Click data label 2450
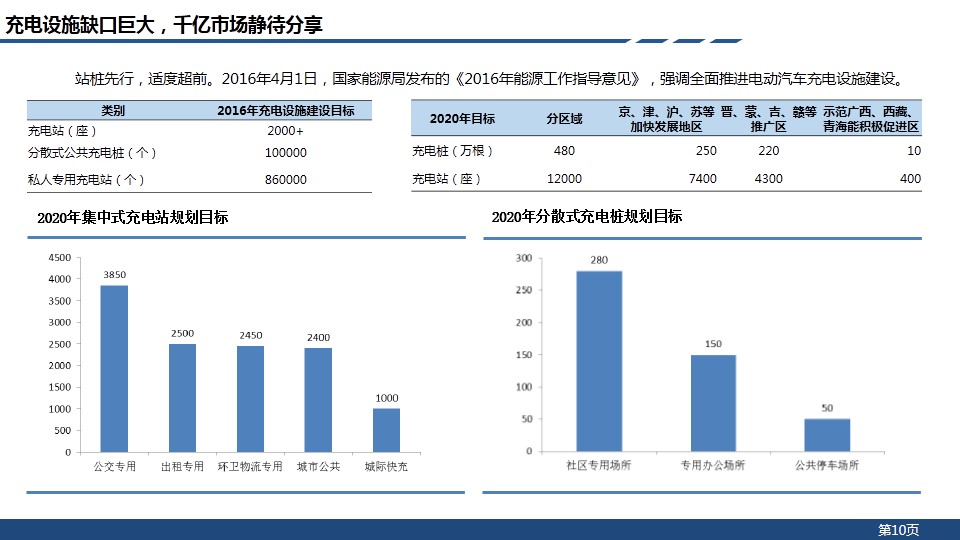The width and height of the screenshot is (960, 540). tap(250, 336)
